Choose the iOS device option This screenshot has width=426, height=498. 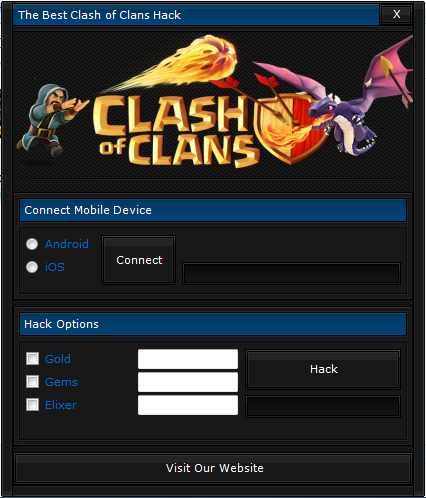coord(32,267)
